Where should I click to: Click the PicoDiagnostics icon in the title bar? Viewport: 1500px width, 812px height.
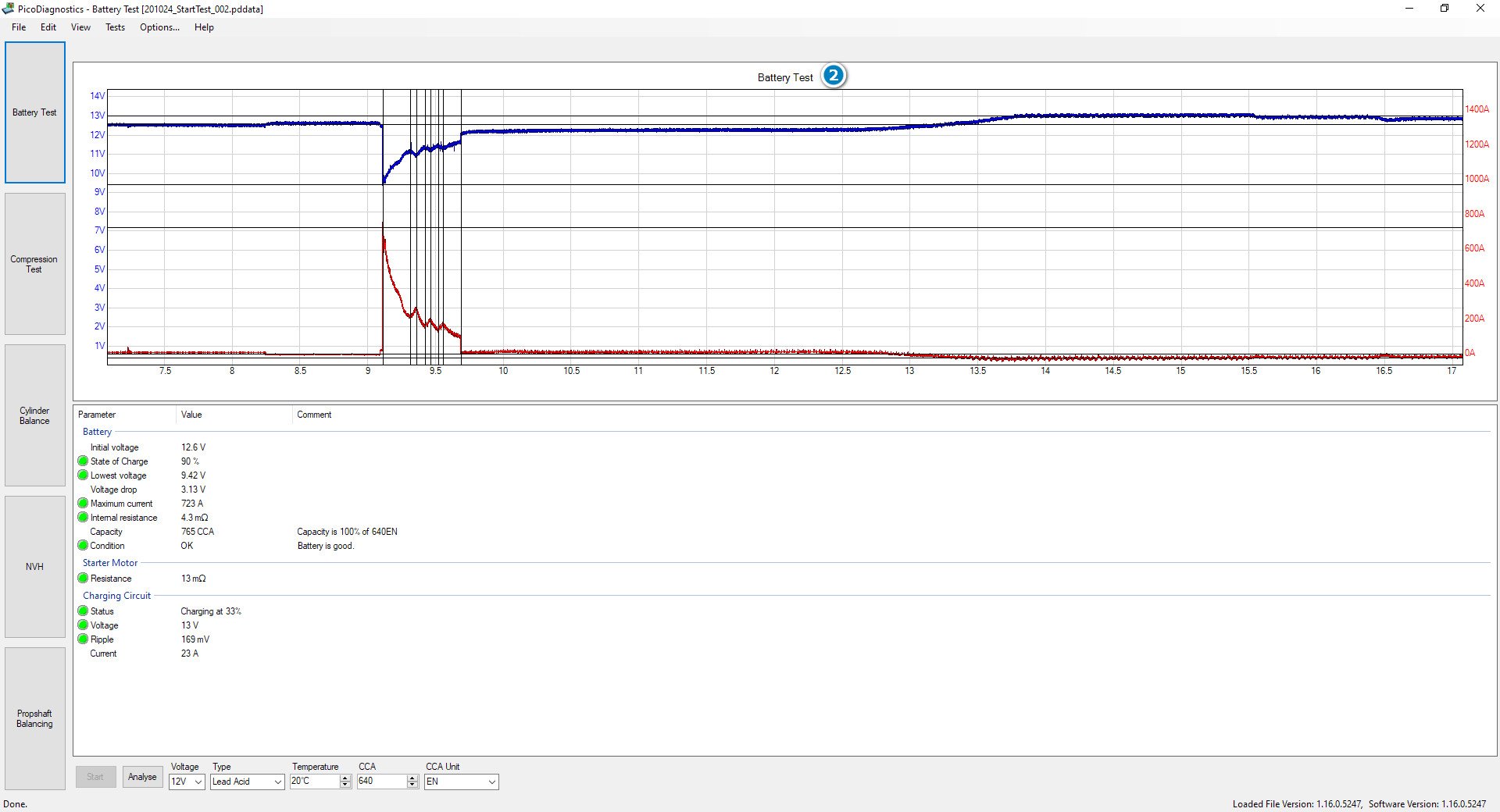[x=7, y=9]
